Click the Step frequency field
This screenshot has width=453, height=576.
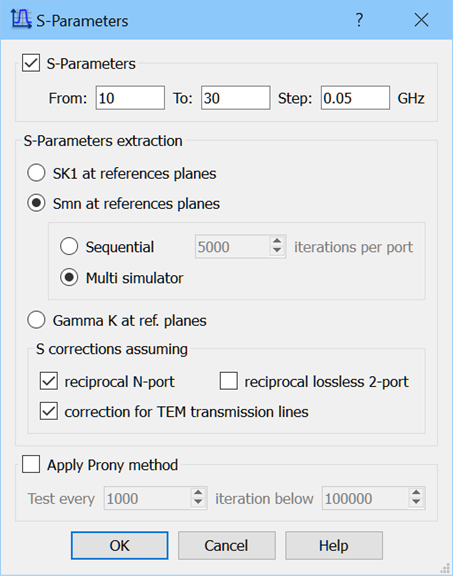(x=355, y=98)
